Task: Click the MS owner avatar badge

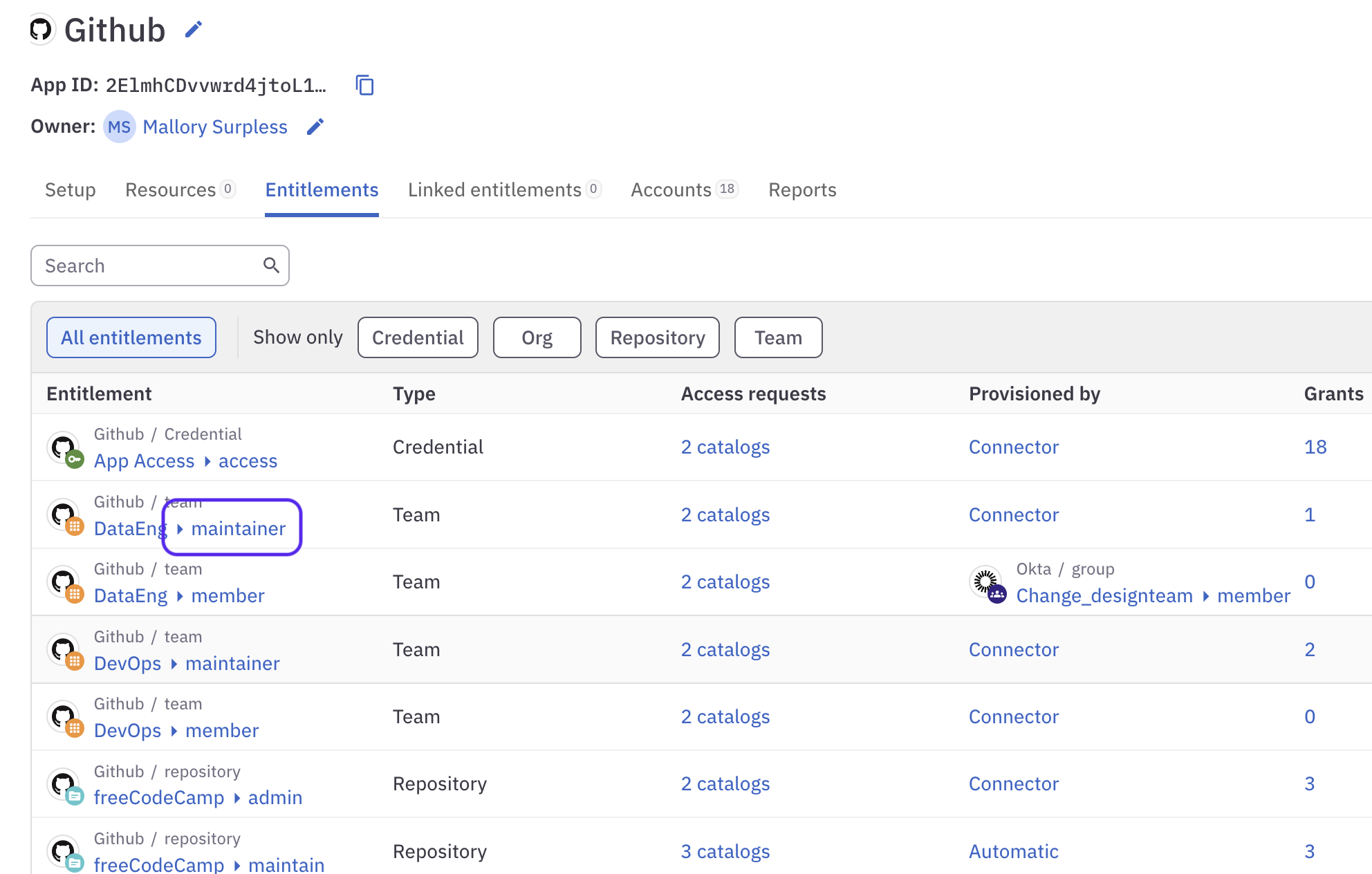Action: (x=119, y=127)
